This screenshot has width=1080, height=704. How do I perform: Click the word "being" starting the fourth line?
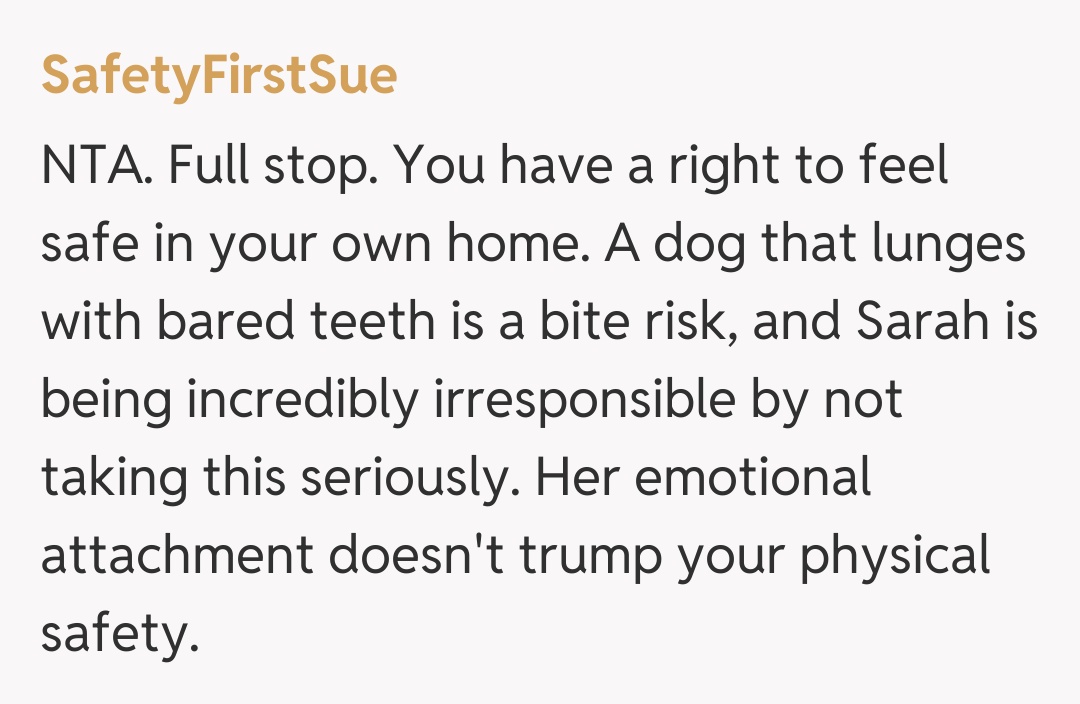[106, 399]
